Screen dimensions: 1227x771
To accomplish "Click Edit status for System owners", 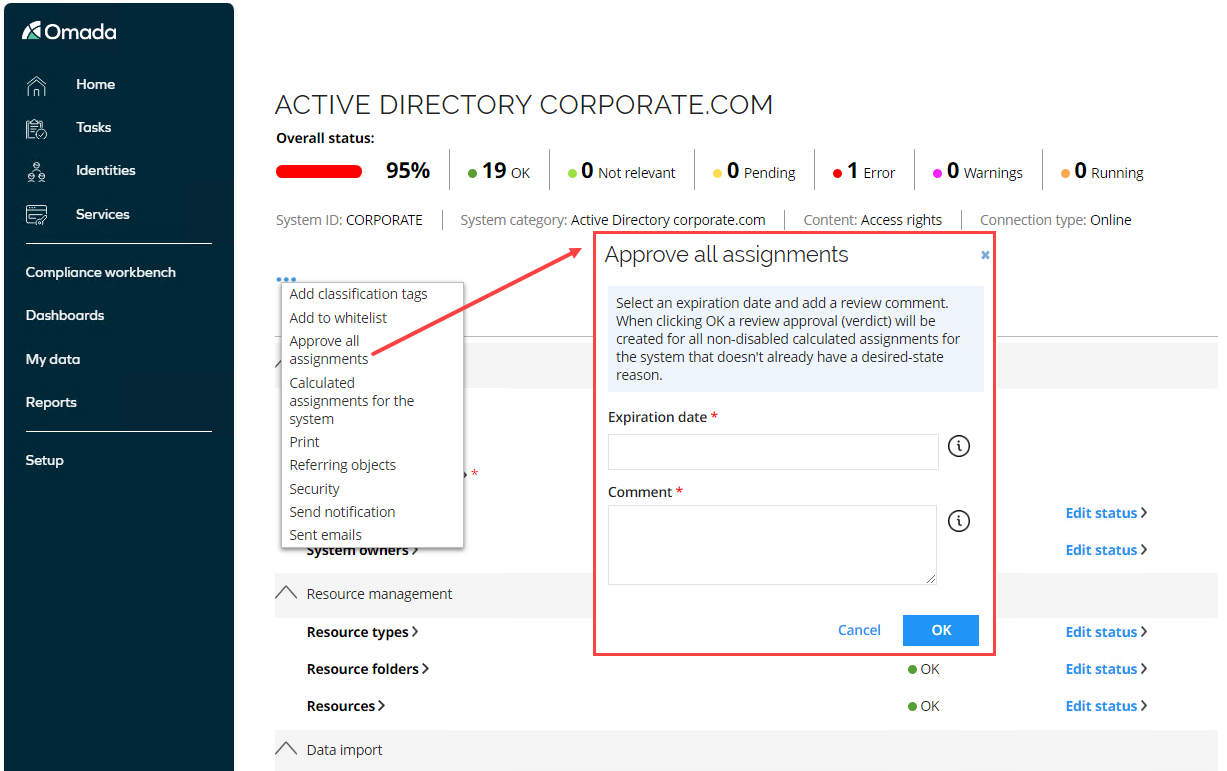I will click(1106, 550).
